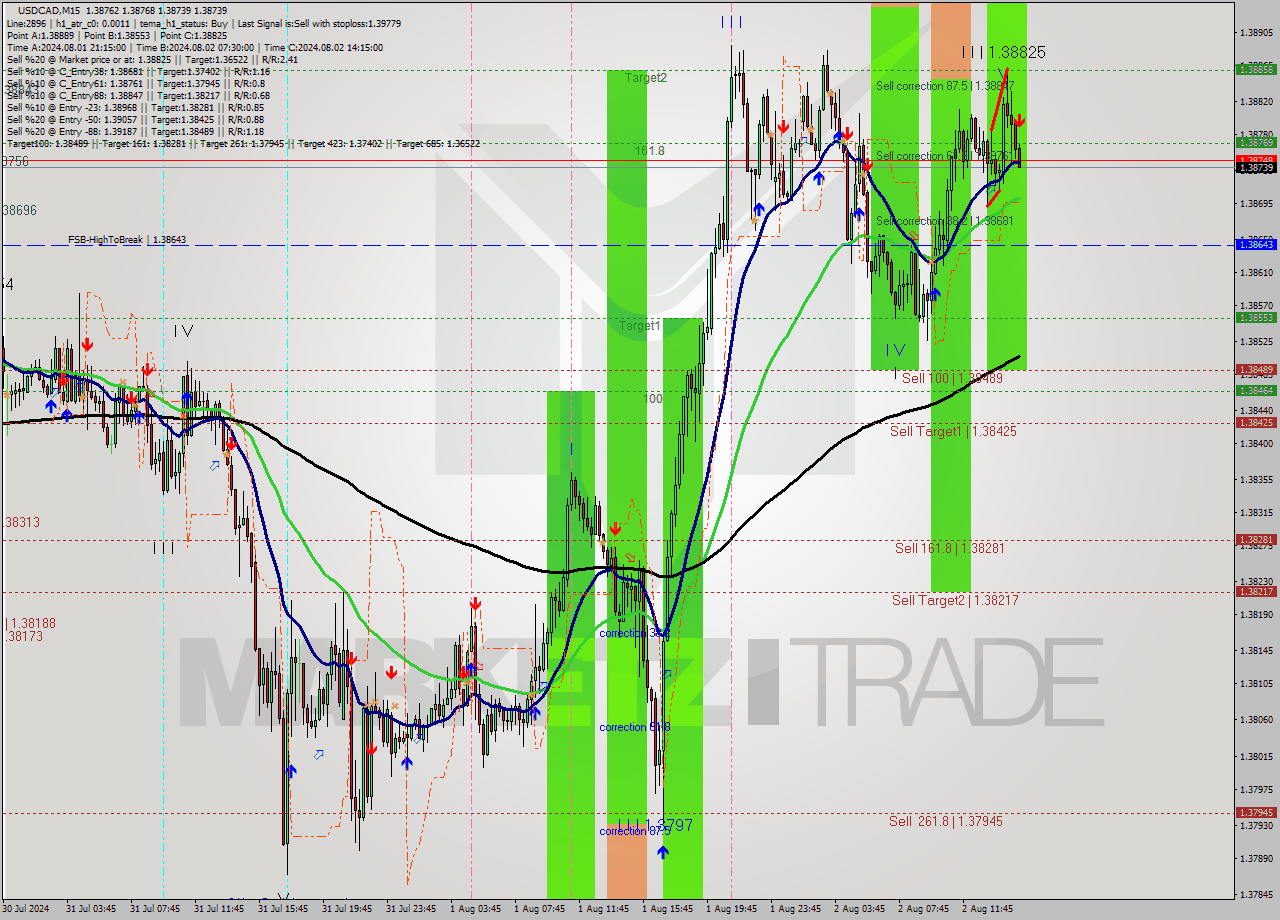Click the 31 Jul 11:45 time label
This screenshot has width=1280, height=920.
pos(219,909)
